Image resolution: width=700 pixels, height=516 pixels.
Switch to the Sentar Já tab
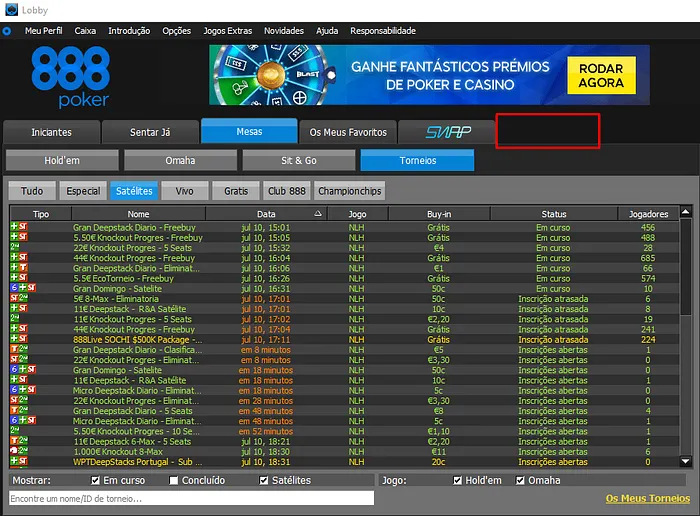[x=150, y=132]
